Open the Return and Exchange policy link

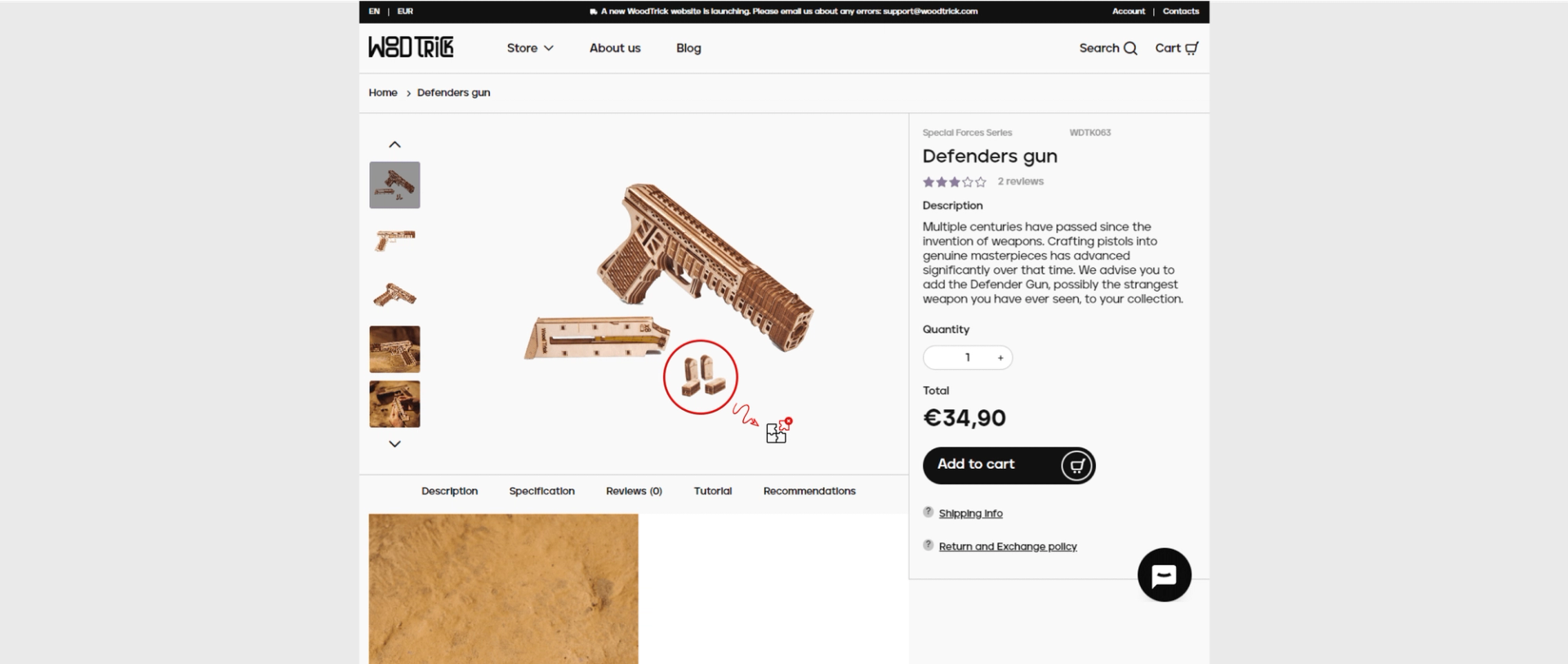point(1008,546)
